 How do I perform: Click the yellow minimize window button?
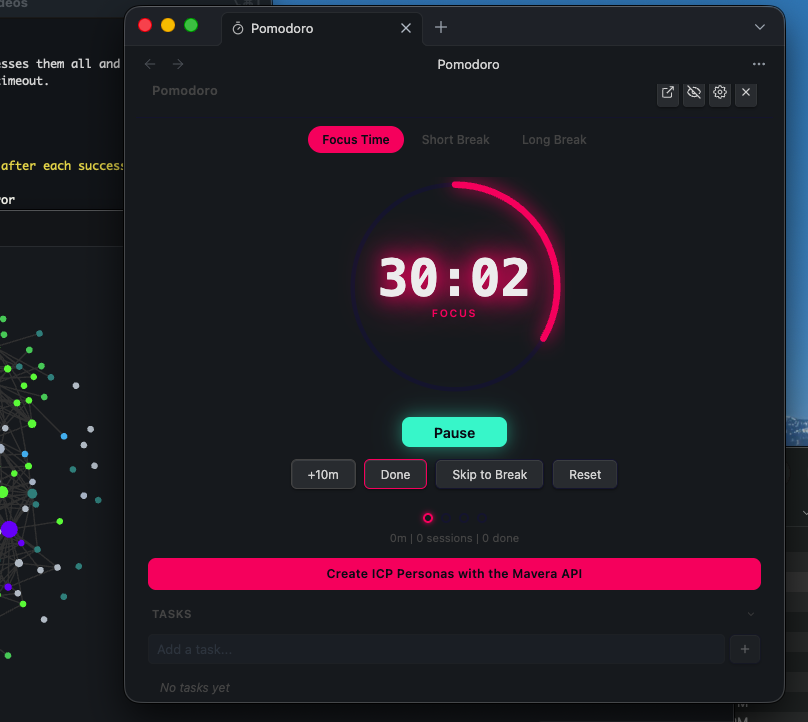pos(168,25)
